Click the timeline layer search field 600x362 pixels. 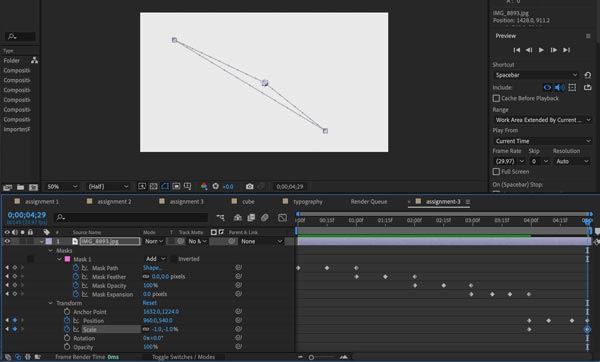[x=130, y=217]
